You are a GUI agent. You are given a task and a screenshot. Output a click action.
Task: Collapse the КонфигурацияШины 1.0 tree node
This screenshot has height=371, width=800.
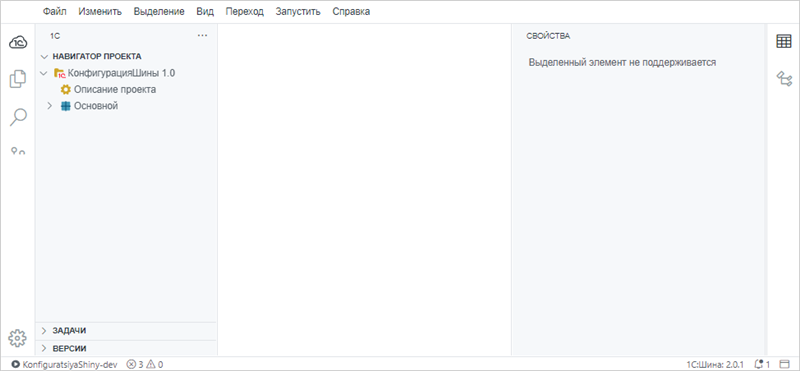(44, 73)
